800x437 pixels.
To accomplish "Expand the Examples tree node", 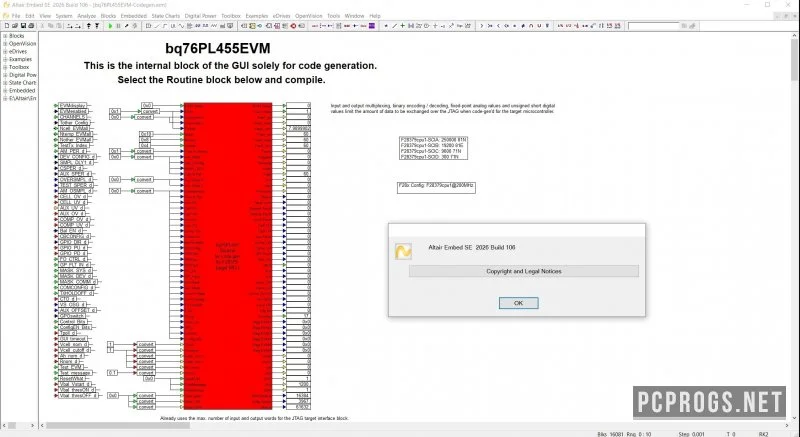I will coord(5,59).
